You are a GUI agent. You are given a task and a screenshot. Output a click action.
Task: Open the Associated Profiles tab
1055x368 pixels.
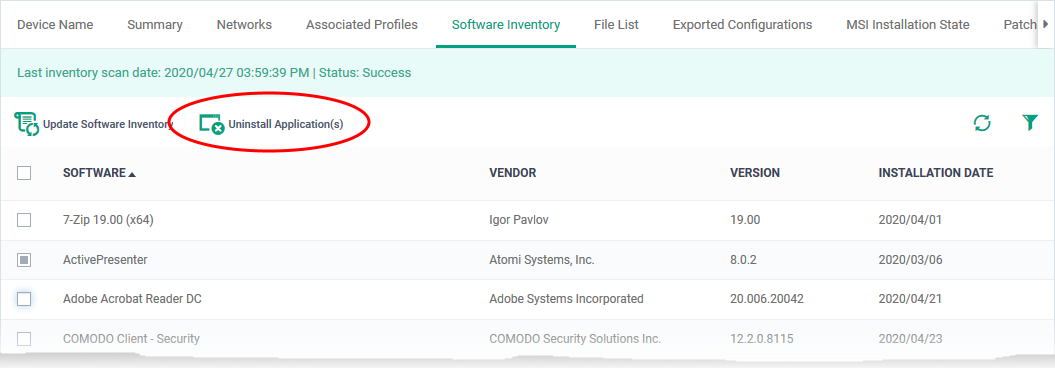(x=362, y=25)
